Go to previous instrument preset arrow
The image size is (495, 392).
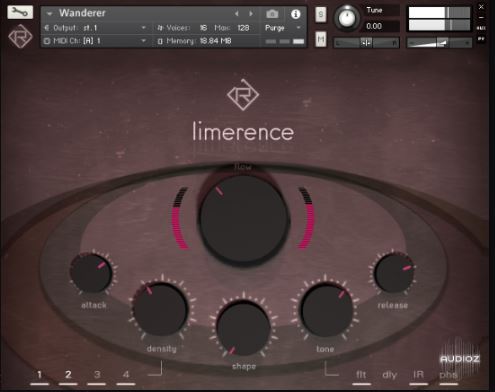click(x=237, y=14)
